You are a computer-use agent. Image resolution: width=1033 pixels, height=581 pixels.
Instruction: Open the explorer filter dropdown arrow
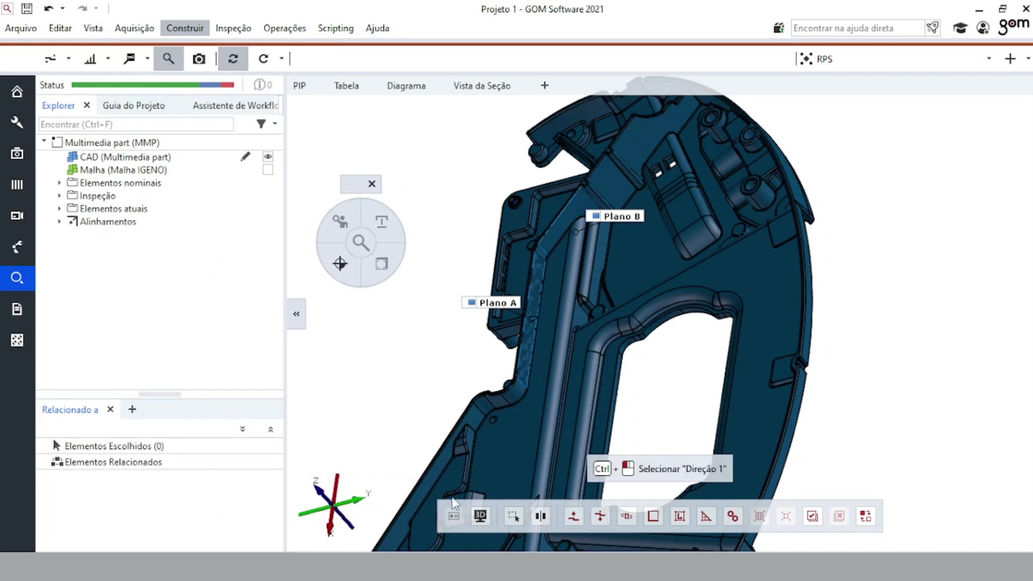click(275, 124)
